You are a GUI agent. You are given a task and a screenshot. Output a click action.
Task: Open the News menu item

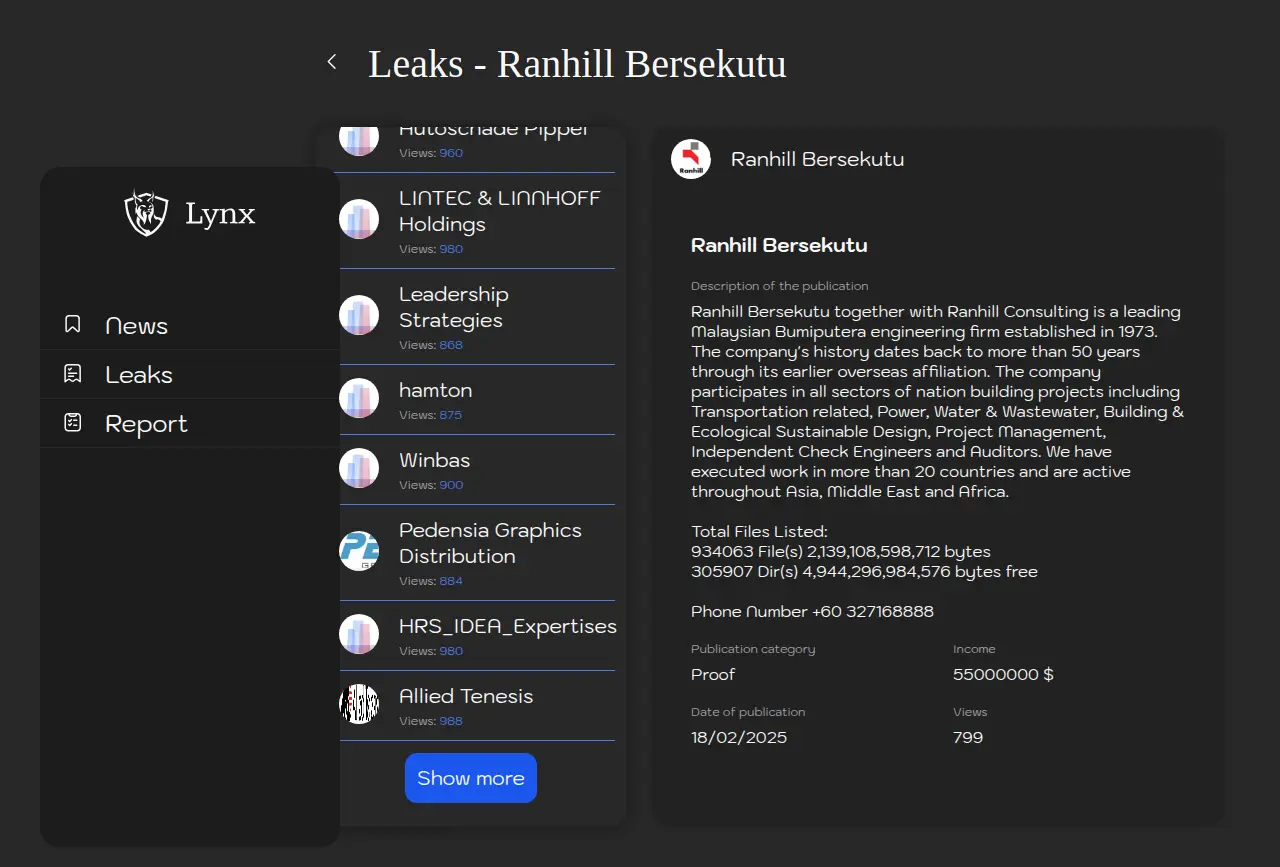[x=137, y=326]
